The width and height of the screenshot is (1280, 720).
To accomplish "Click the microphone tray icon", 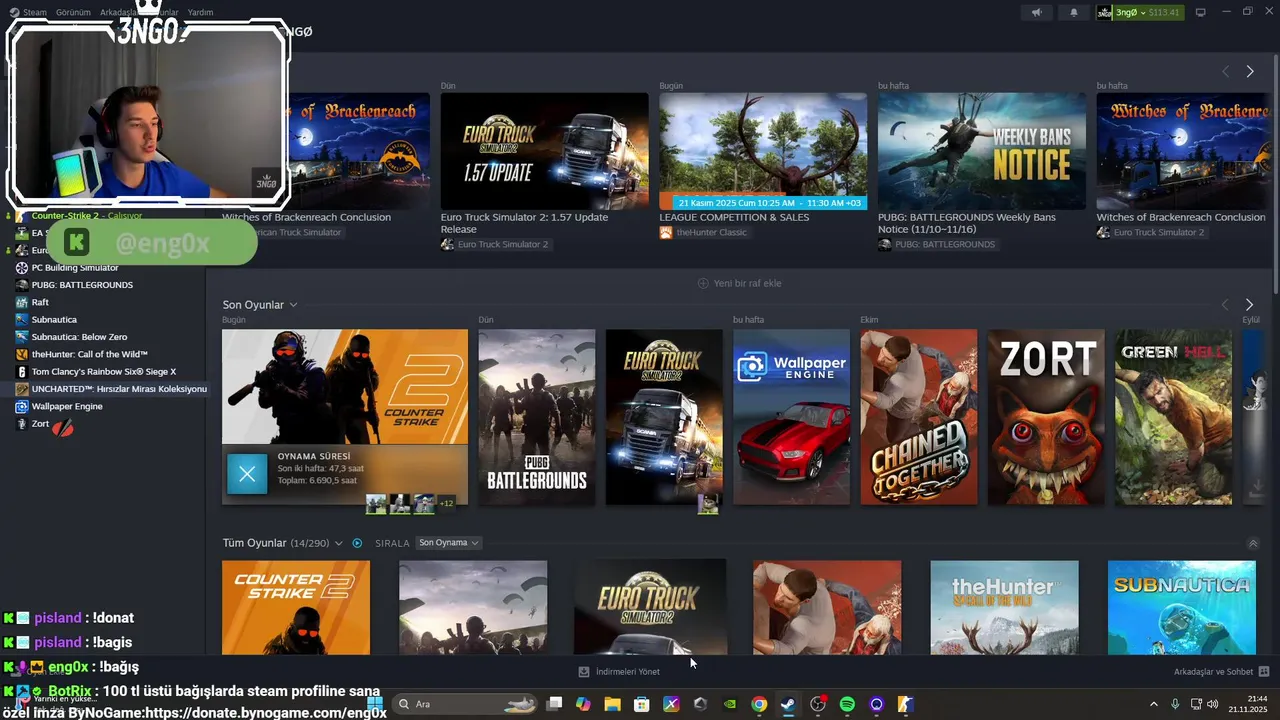I will tap(1175, 704).
